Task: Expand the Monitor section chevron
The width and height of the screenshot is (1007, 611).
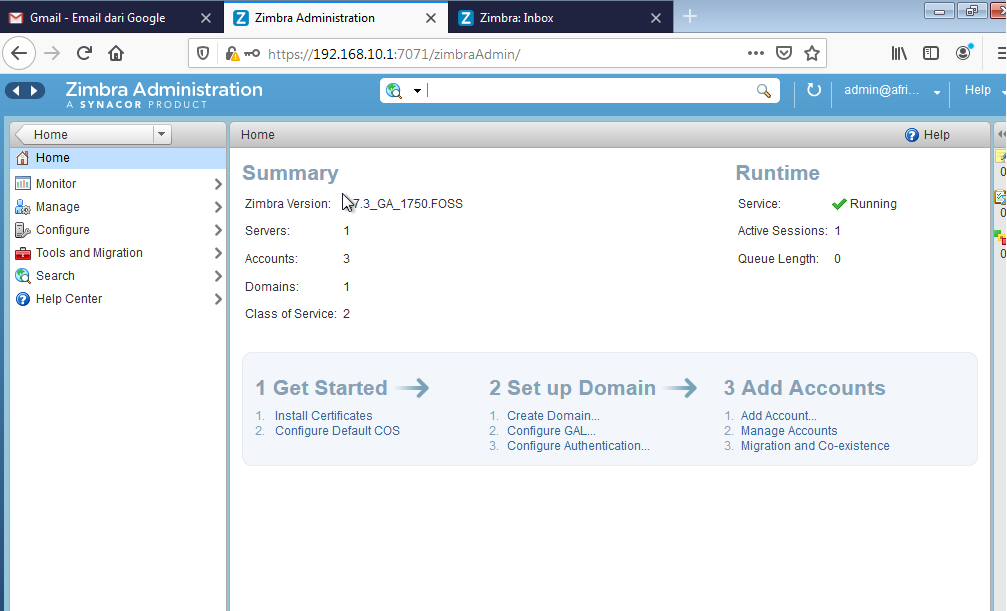Action: pyautogui.click(x=218, y=184)
